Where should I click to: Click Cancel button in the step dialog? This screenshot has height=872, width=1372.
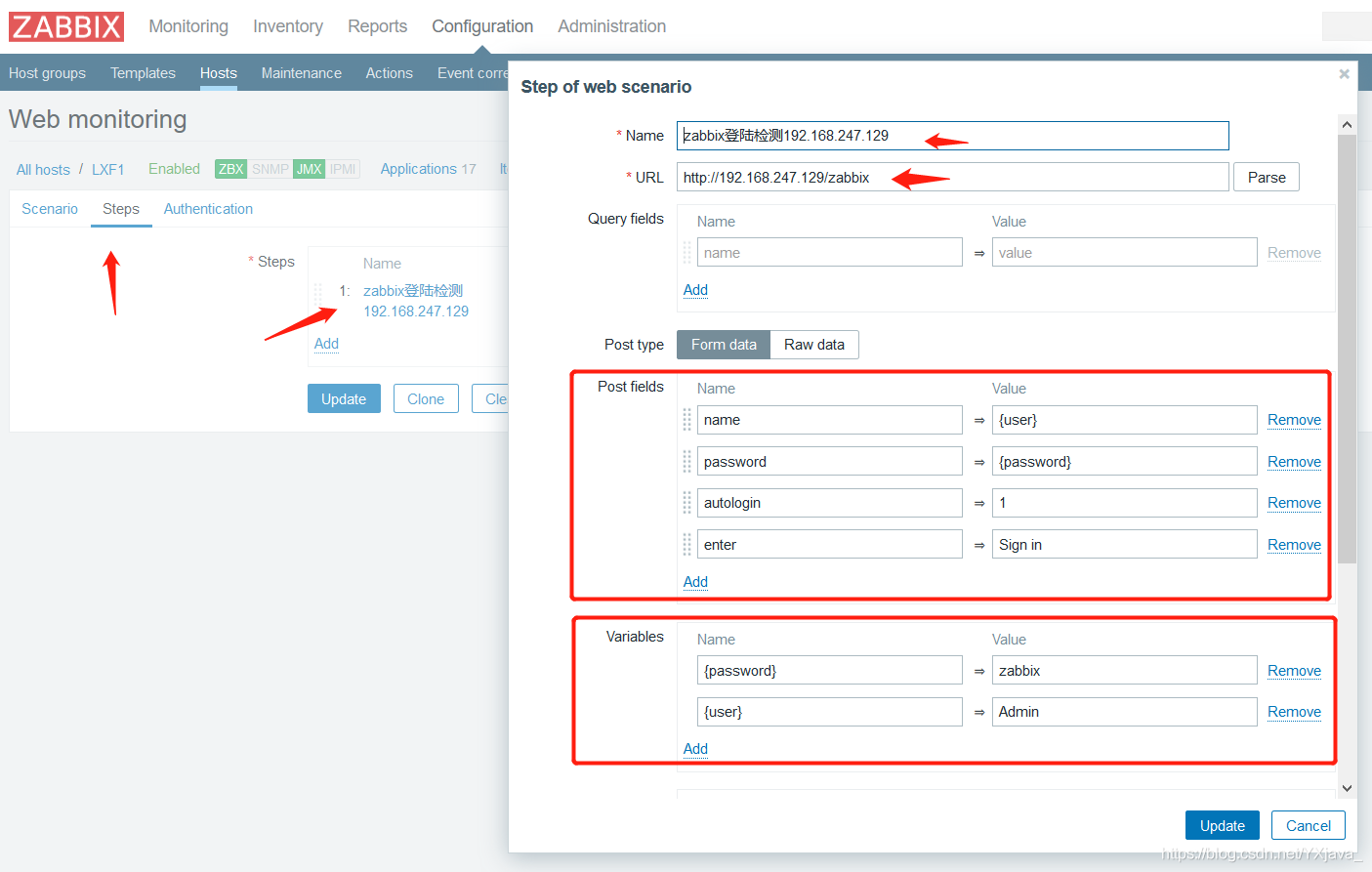(1309, 825)
